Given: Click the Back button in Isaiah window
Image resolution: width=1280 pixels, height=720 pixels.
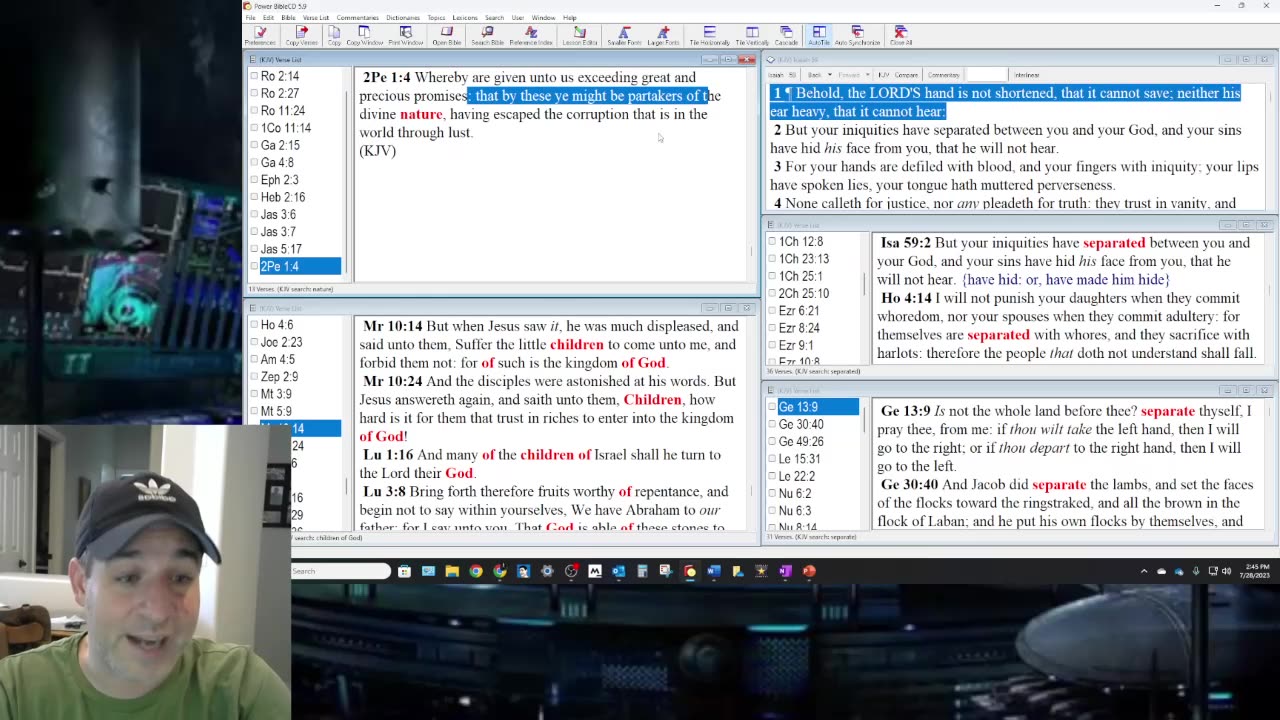Looking at the screenshot, I should [814, 75].
